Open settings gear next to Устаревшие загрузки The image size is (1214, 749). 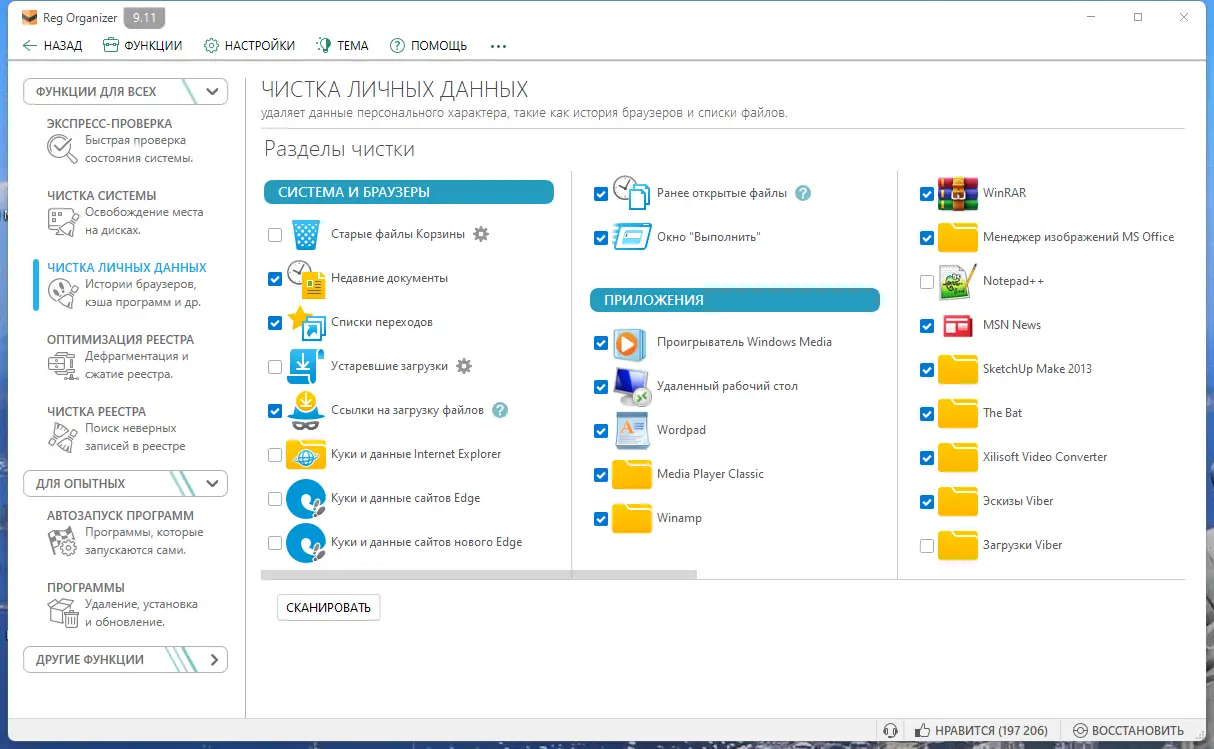464,366
